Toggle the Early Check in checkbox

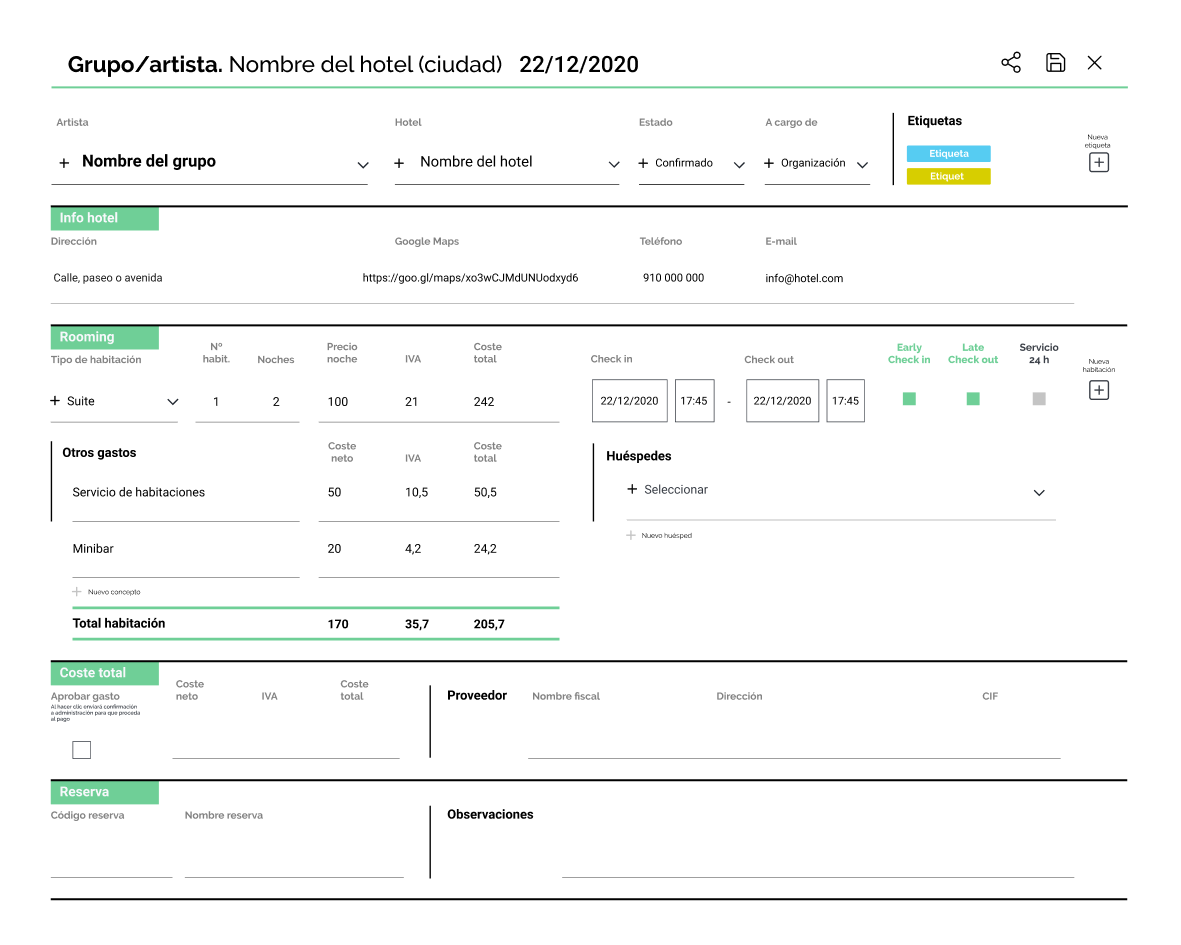[x=909, y=399]
